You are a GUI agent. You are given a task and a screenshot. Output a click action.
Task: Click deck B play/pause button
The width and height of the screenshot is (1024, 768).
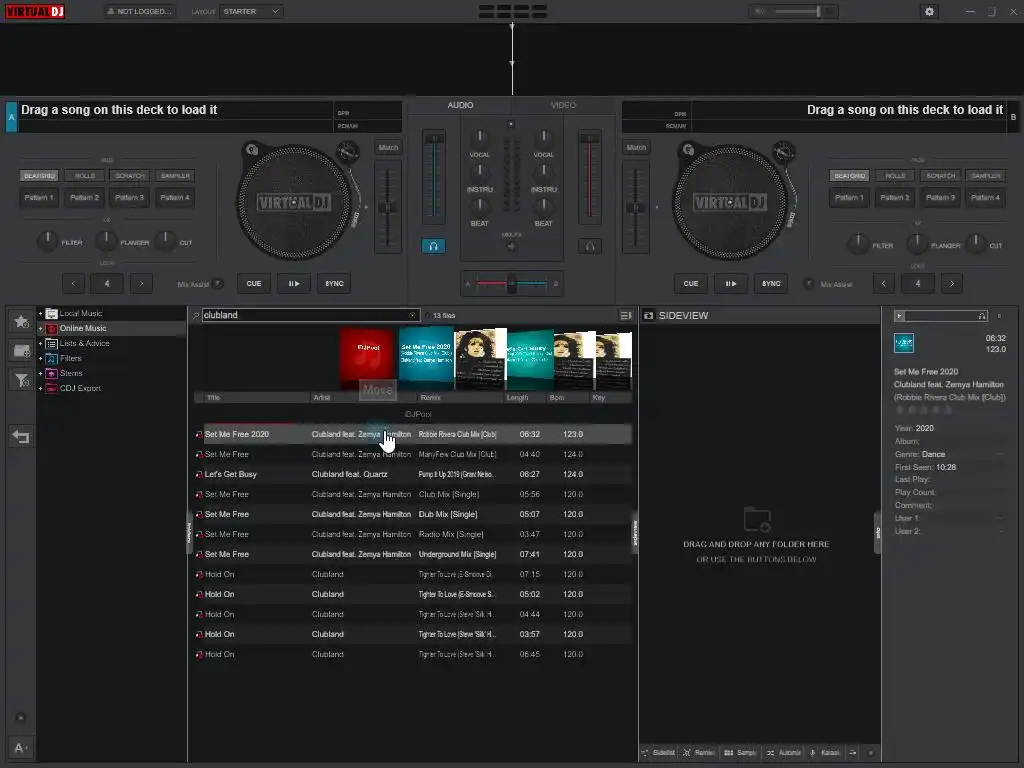coord(731,283)
